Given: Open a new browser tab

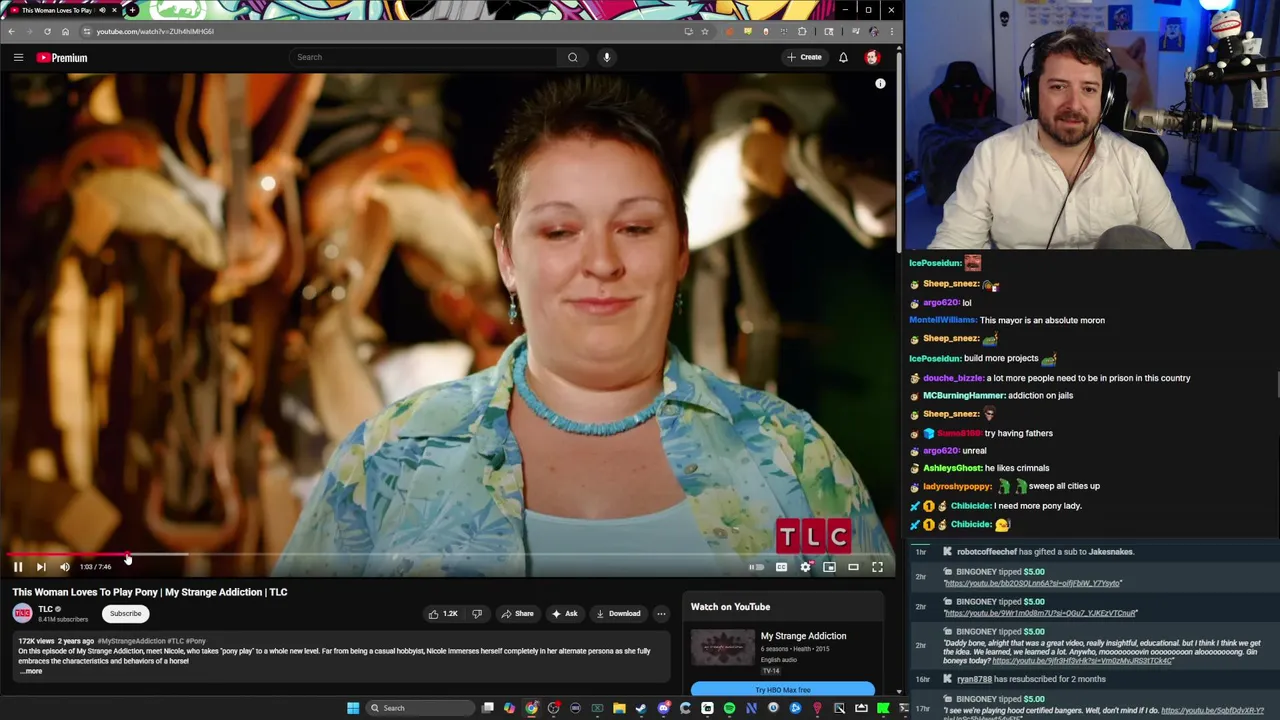Looking at the screenshot, I should (132, 10).
